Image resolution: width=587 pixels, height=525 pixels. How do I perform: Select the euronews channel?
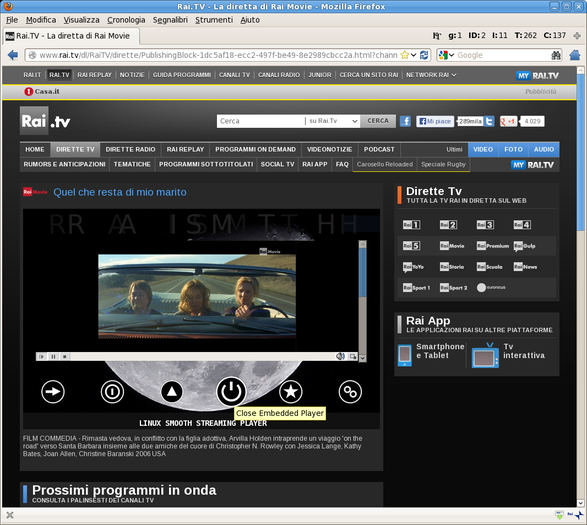coord(491,288)
